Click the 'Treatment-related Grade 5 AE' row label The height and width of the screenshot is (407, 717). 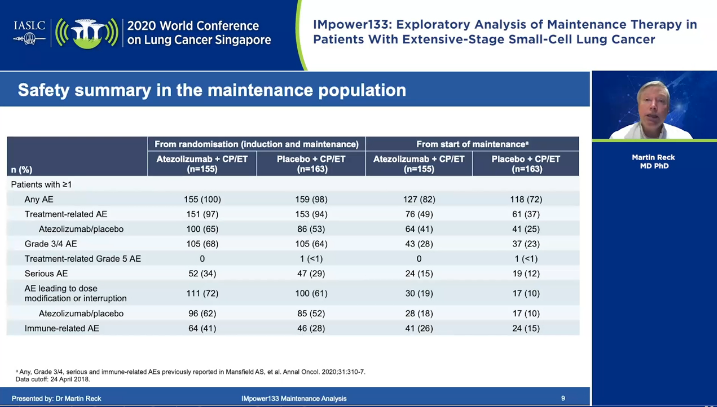coord(83,259)
